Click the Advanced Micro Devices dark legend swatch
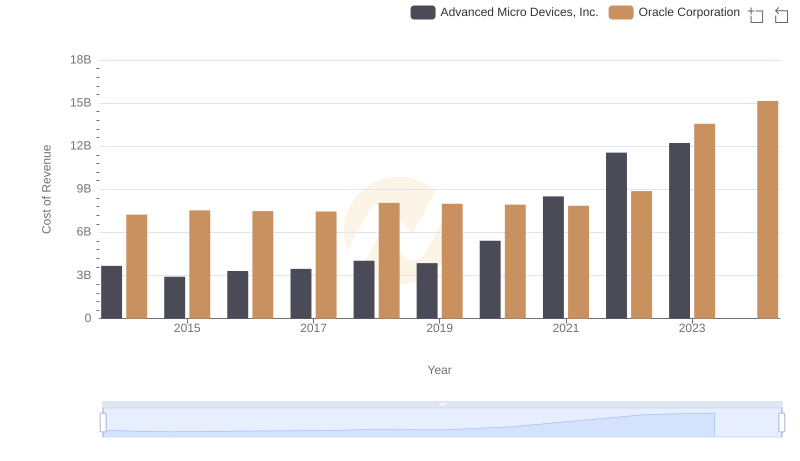The width and height of the screenshot is (800, 461). click(x=423, y=12)
